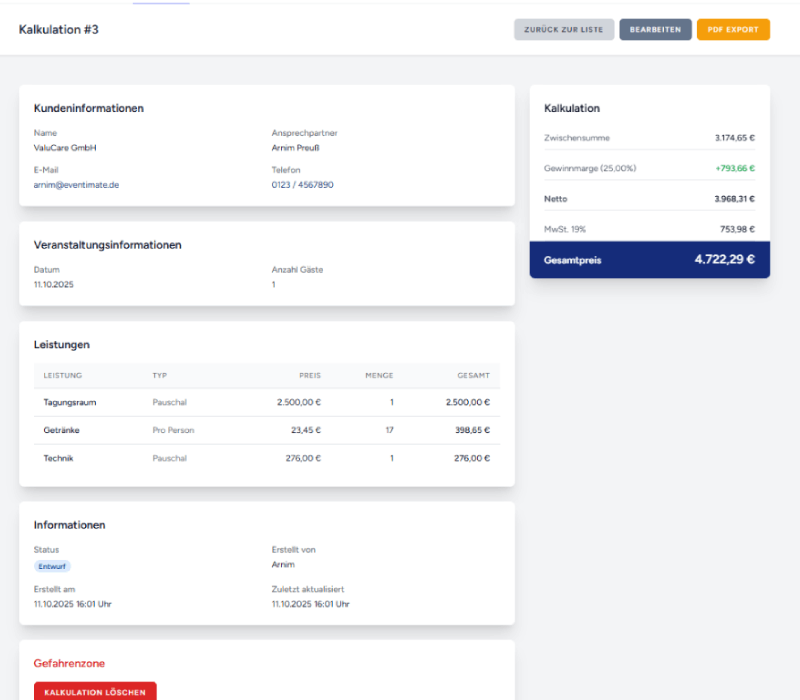Click the phone number 0123 / 4567890

click(x=302, y=185)
